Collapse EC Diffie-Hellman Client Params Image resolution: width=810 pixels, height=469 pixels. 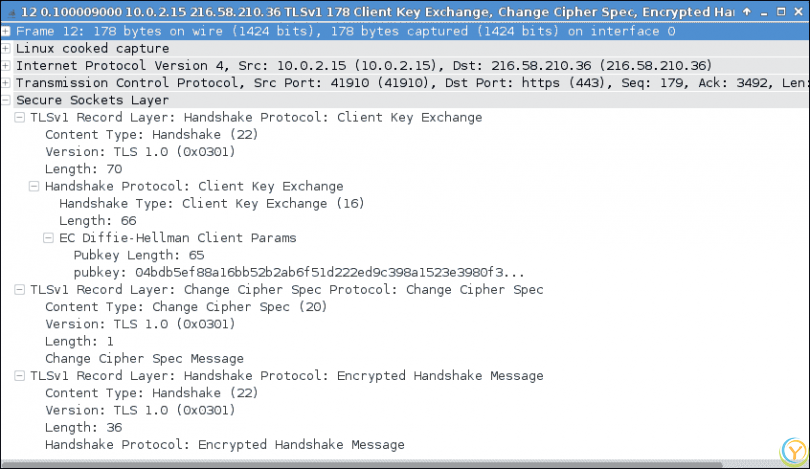pos(49,238)
